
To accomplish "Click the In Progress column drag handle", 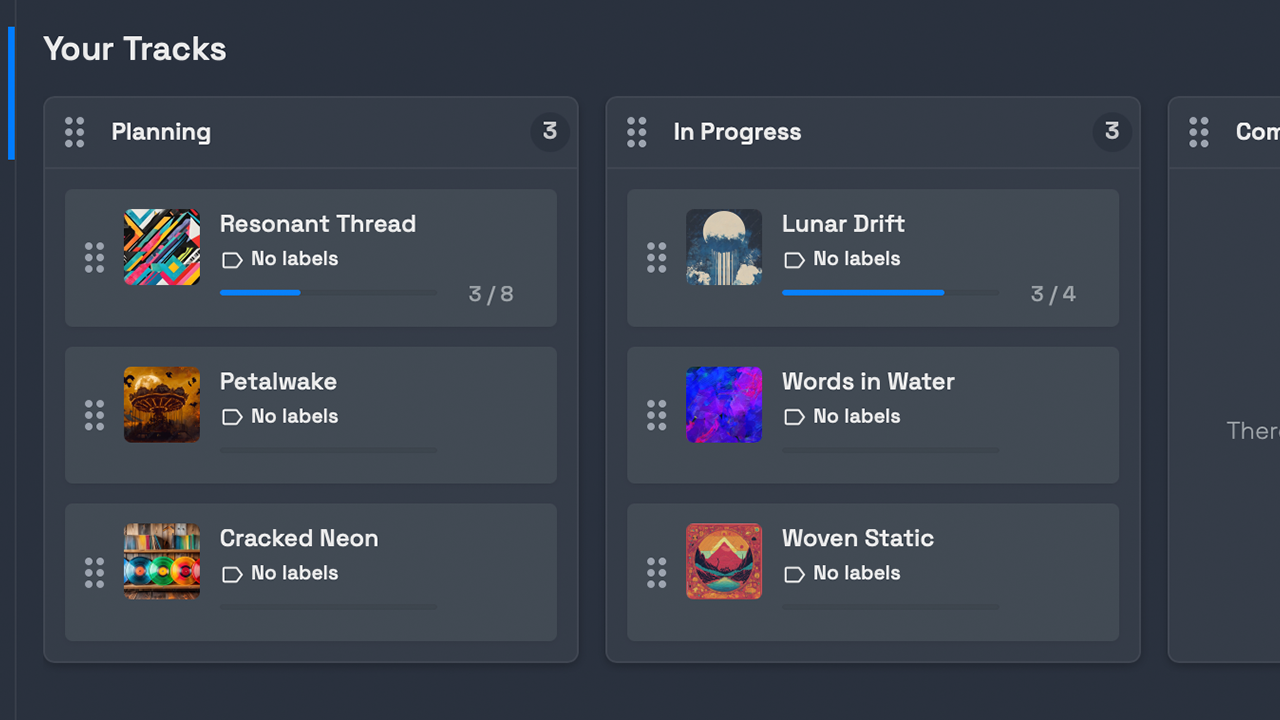I will (637, 132).
